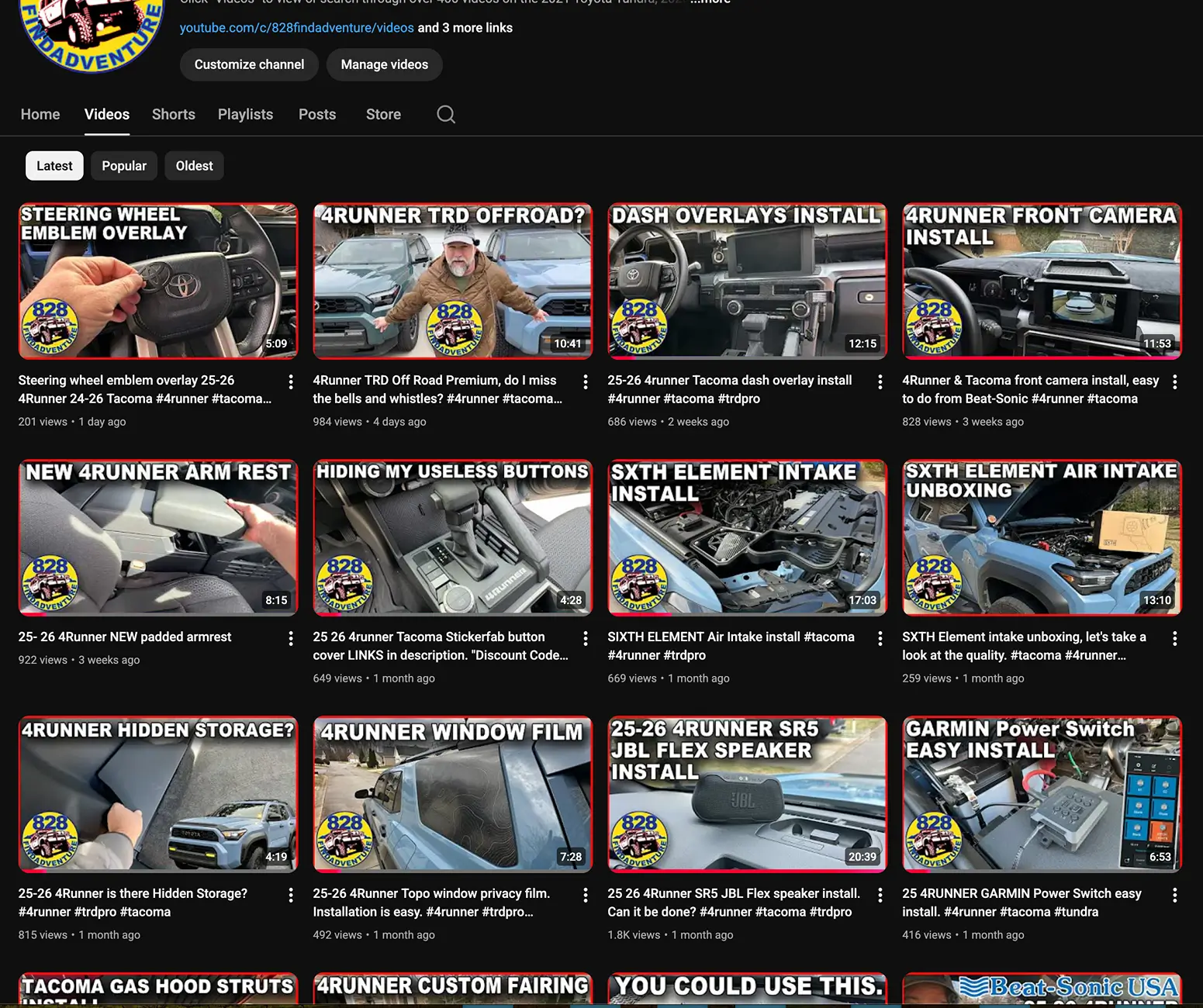
Task: Select the Popular filter chip
Action: (123, 165)
